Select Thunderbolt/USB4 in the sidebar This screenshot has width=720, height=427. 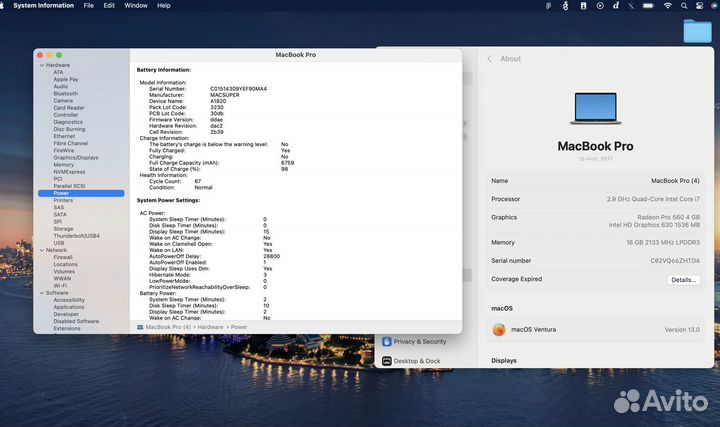(x=77, y=236)
